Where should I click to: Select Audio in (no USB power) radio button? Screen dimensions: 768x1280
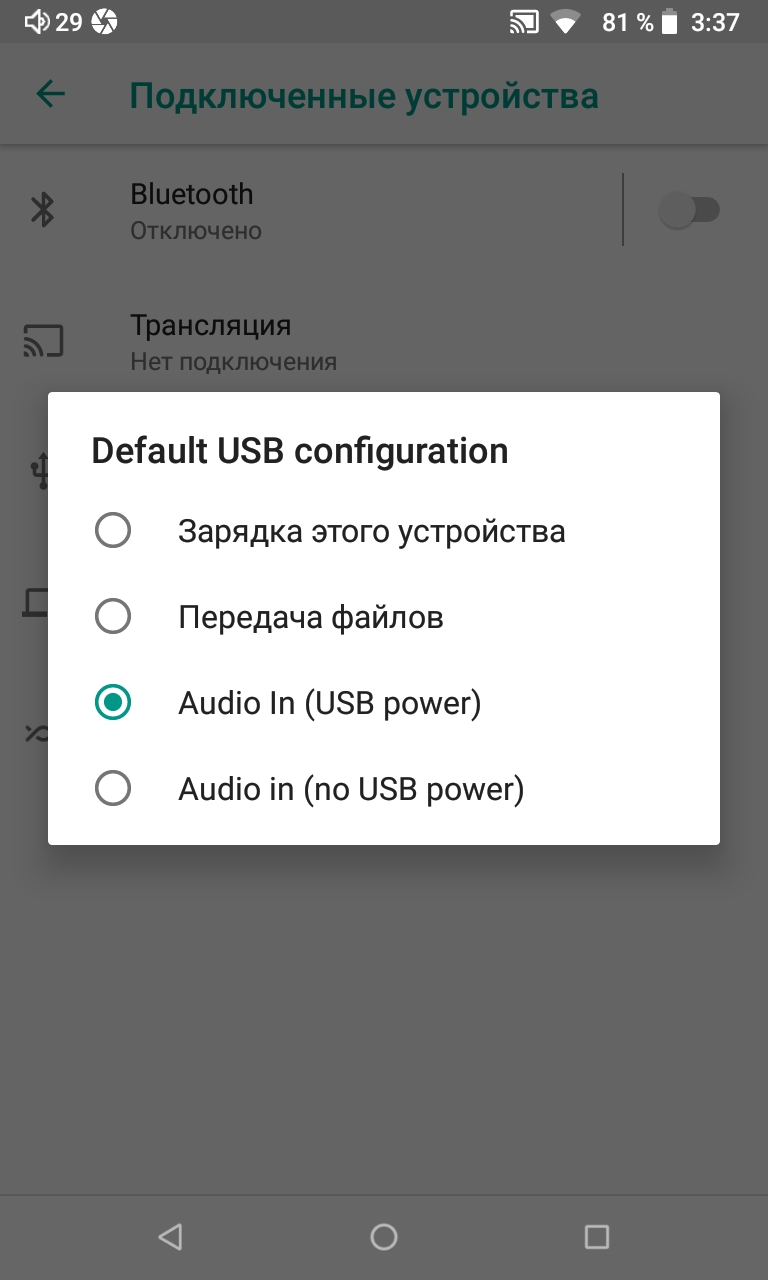point(113,790)
